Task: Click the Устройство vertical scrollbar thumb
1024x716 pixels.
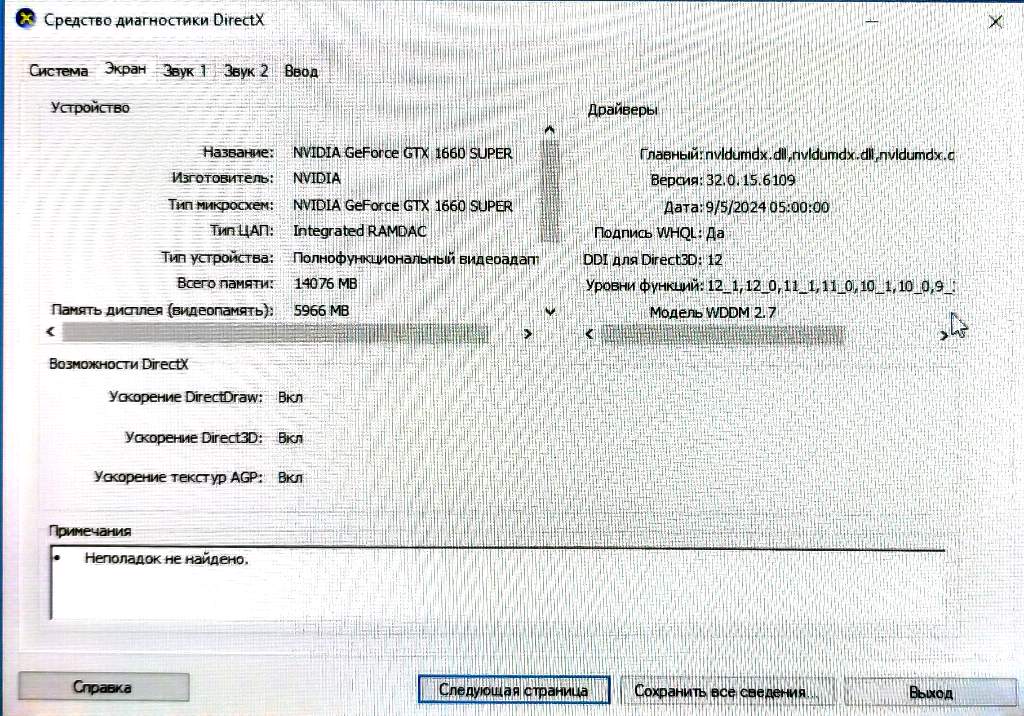Action: tap(549, 190)
